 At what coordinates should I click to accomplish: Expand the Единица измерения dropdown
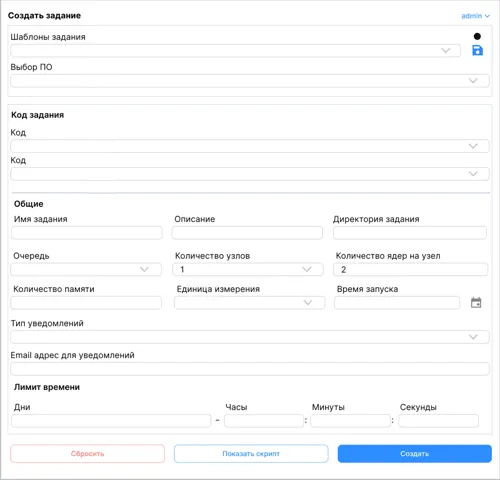(249, 303)
